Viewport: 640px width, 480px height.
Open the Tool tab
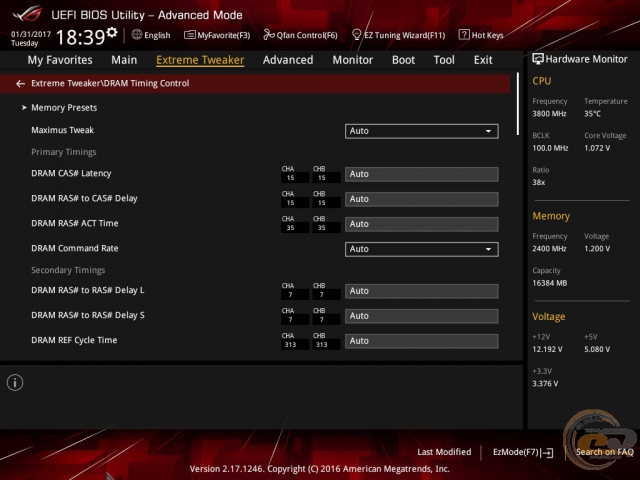click(444, 60)
